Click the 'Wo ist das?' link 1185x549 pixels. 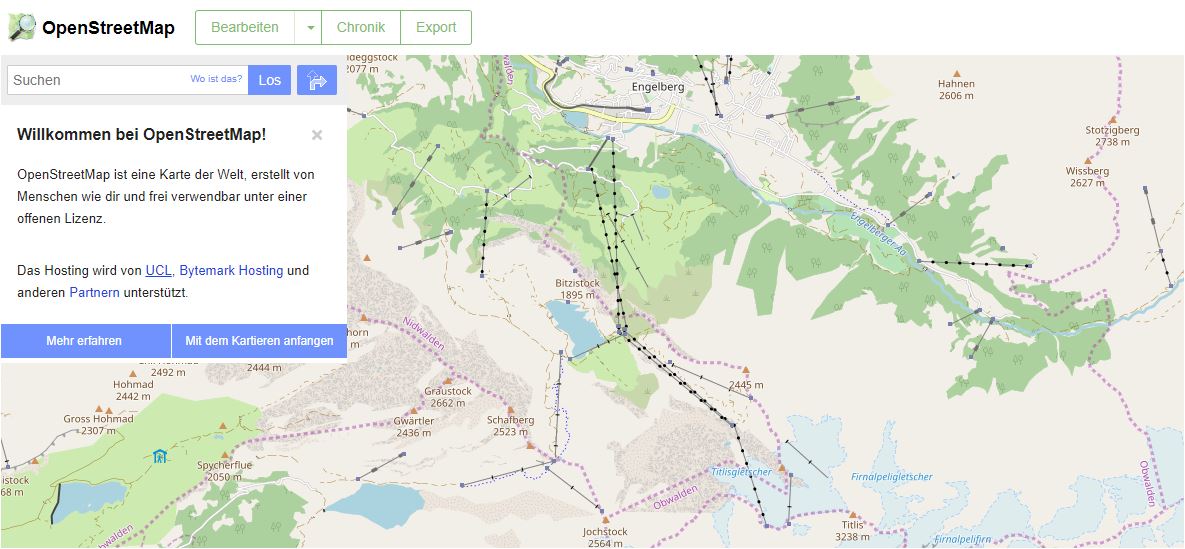pos(216,79)
